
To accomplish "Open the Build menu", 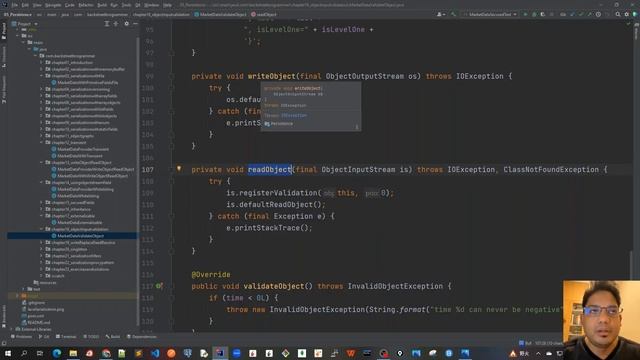I will [102, 5].
